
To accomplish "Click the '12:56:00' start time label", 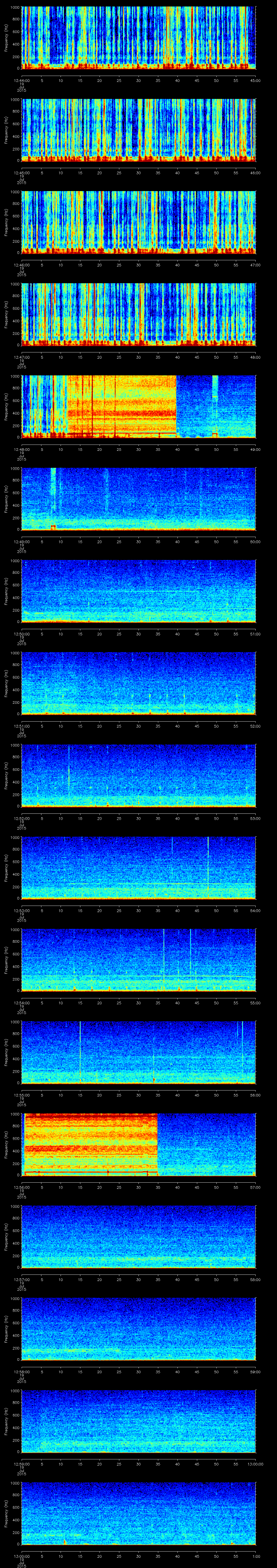I will [x=21, y=1187].
